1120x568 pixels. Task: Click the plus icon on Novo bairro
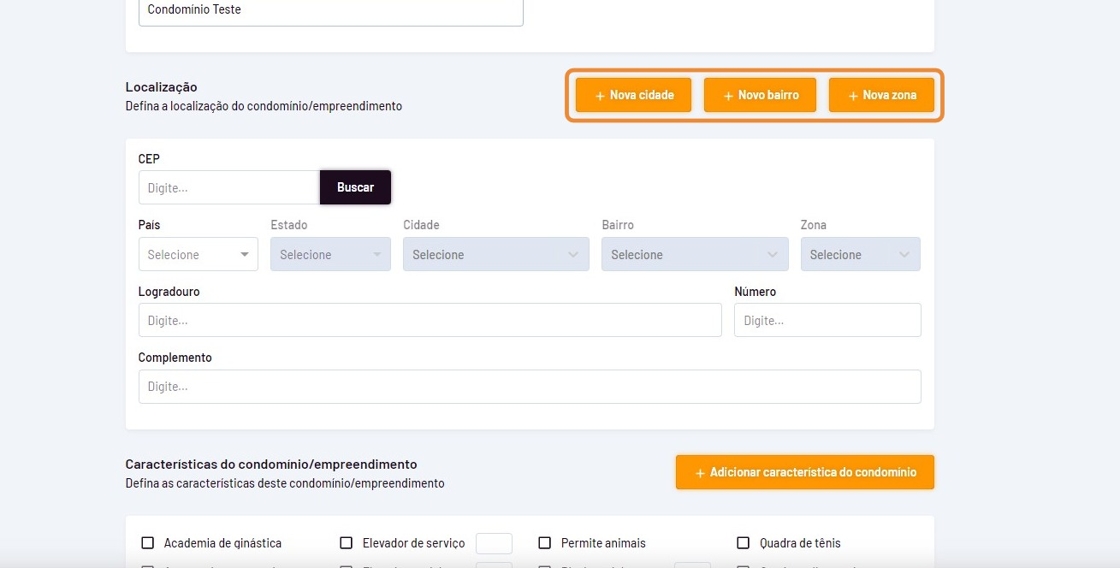(x=728, y=96)
